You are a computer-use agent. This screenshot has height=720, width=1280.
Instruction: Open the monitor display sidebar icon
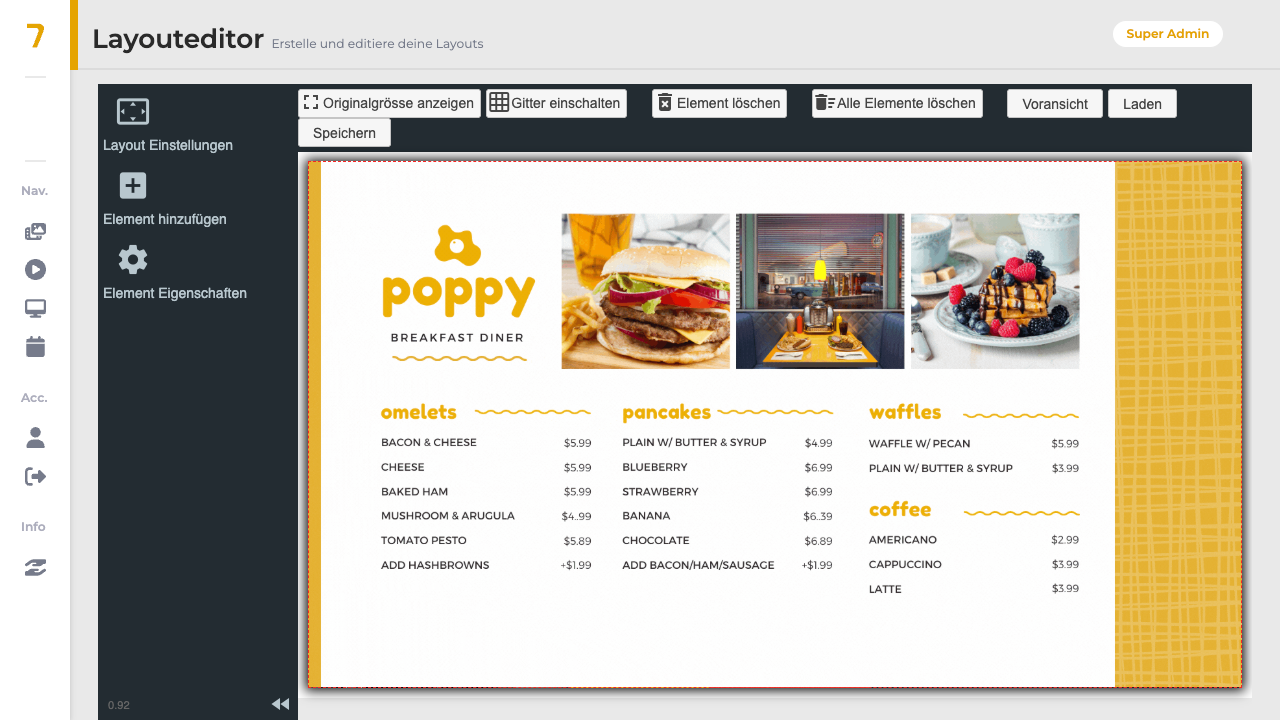[35, 309]
